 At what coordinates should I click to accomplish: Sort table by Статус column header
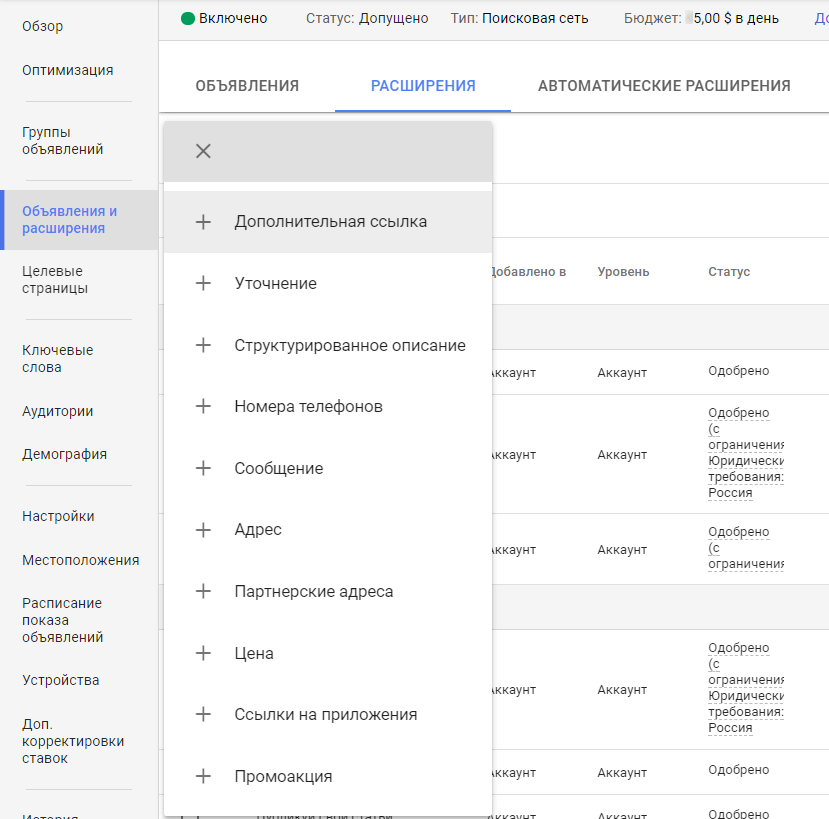(x=729, y=272)
